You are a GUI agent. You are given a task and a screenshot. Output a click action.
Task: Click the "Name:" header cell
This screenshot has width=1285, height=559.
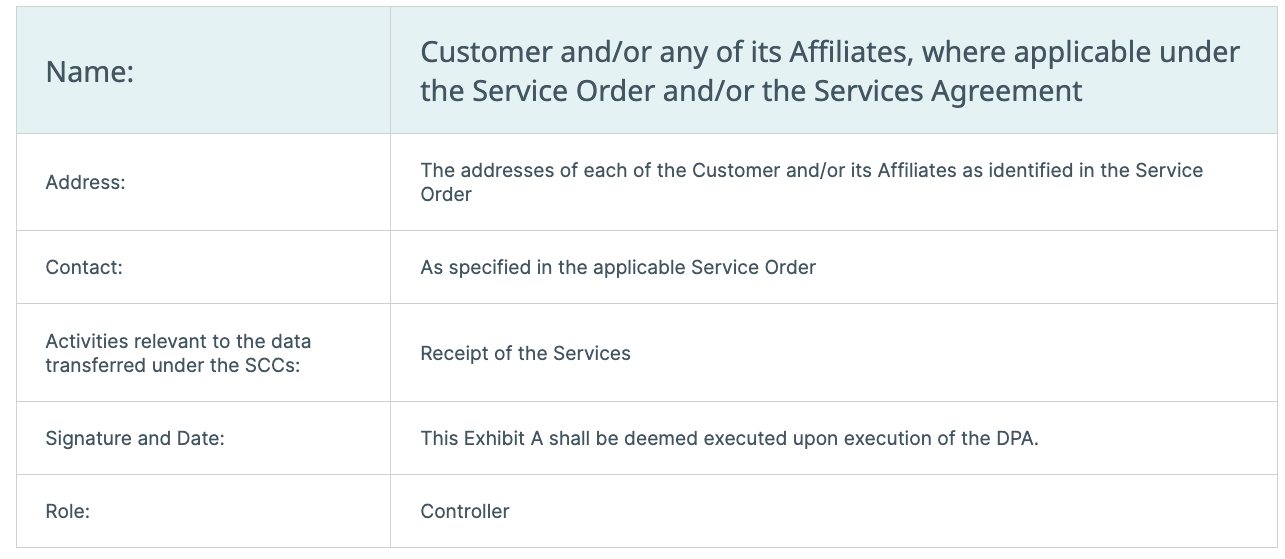tap(203, 71)
